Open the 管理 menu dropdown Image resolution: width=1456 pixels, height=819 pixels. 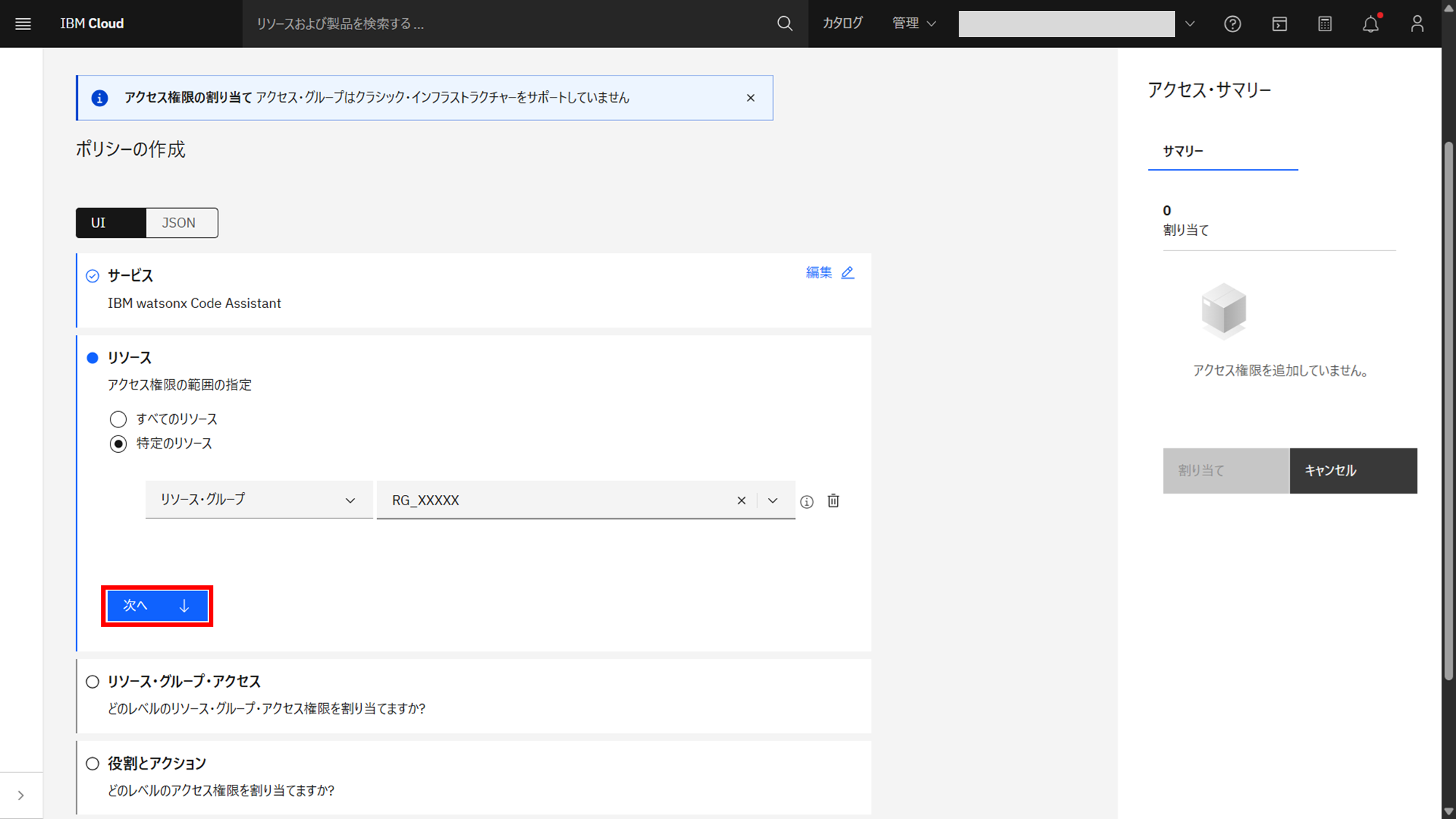coord(914,23)
